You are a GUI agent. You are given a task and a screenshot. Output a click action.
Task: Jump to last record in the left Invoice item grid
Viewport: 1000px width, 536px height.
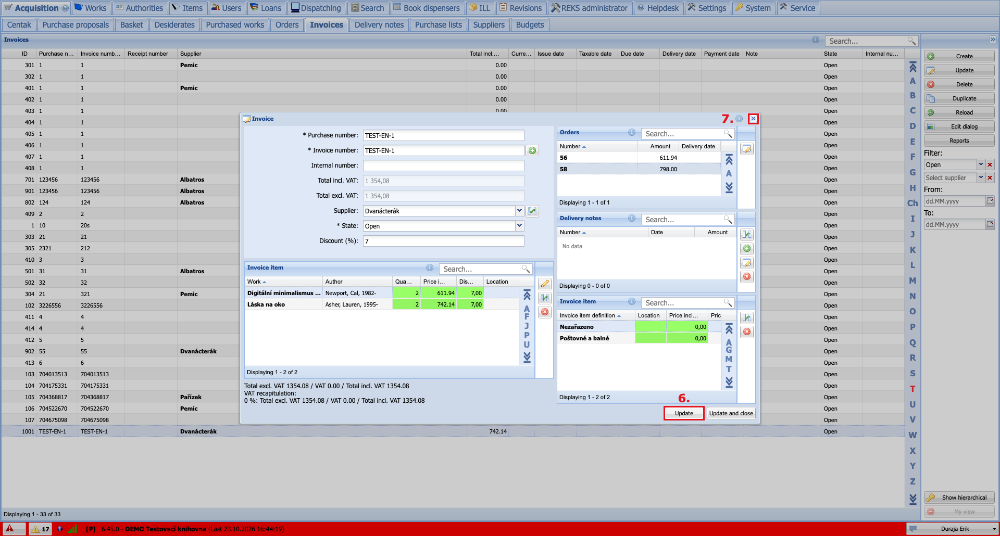click(527, 357)
